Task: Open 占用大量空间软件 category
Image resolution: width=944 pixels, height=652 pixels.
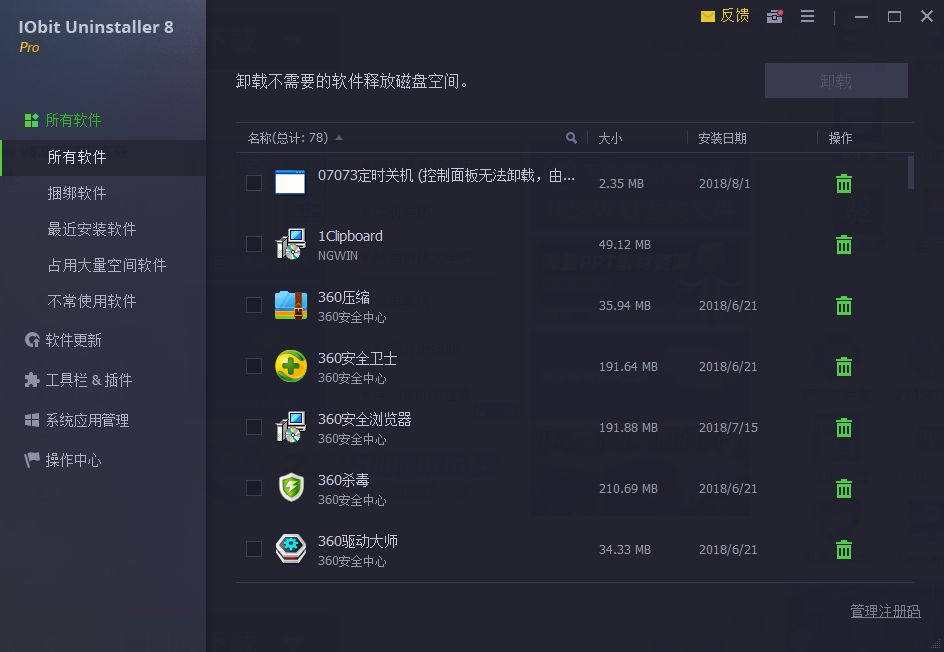Action: pyautogui.click(x=107, y=265)
